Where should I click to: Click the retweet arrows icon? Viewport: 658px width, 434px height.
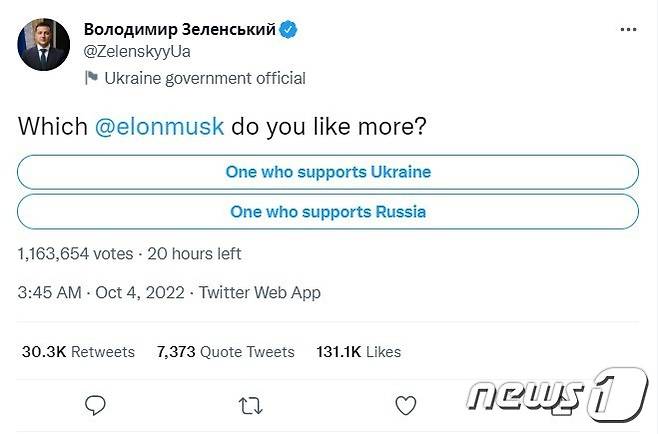click(x=251, y=405)
